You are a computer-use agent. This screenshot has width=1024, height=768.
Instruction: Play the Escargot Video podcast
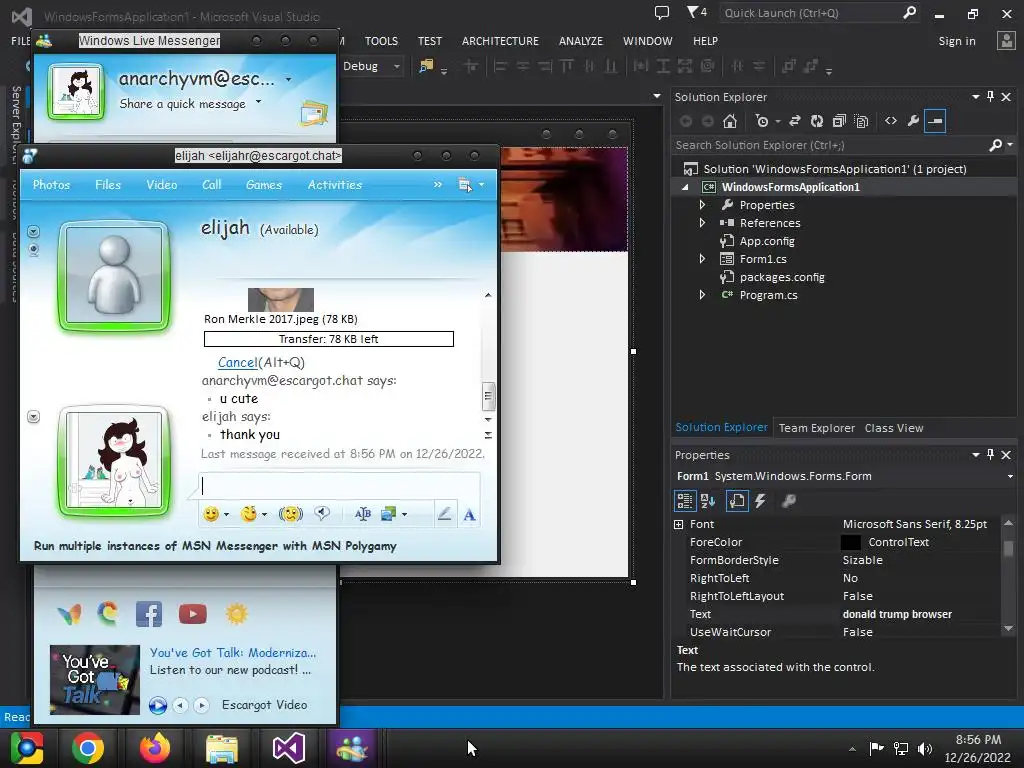[157, 705]
